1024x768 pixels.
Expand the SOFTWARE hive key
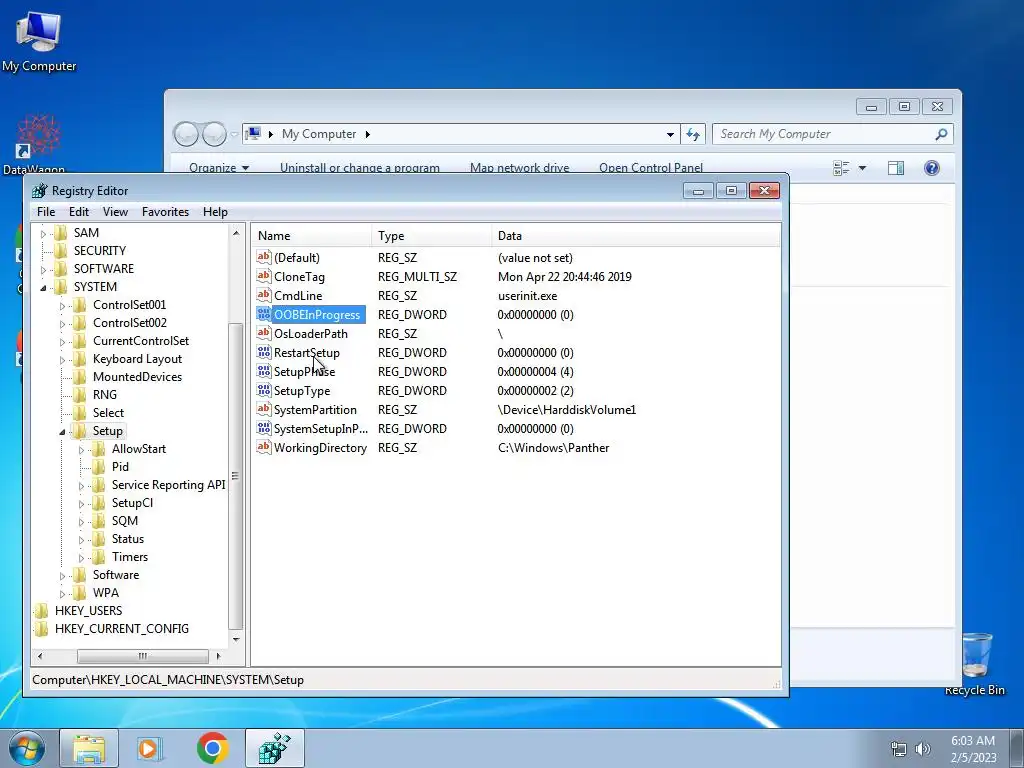pos(43,269)
